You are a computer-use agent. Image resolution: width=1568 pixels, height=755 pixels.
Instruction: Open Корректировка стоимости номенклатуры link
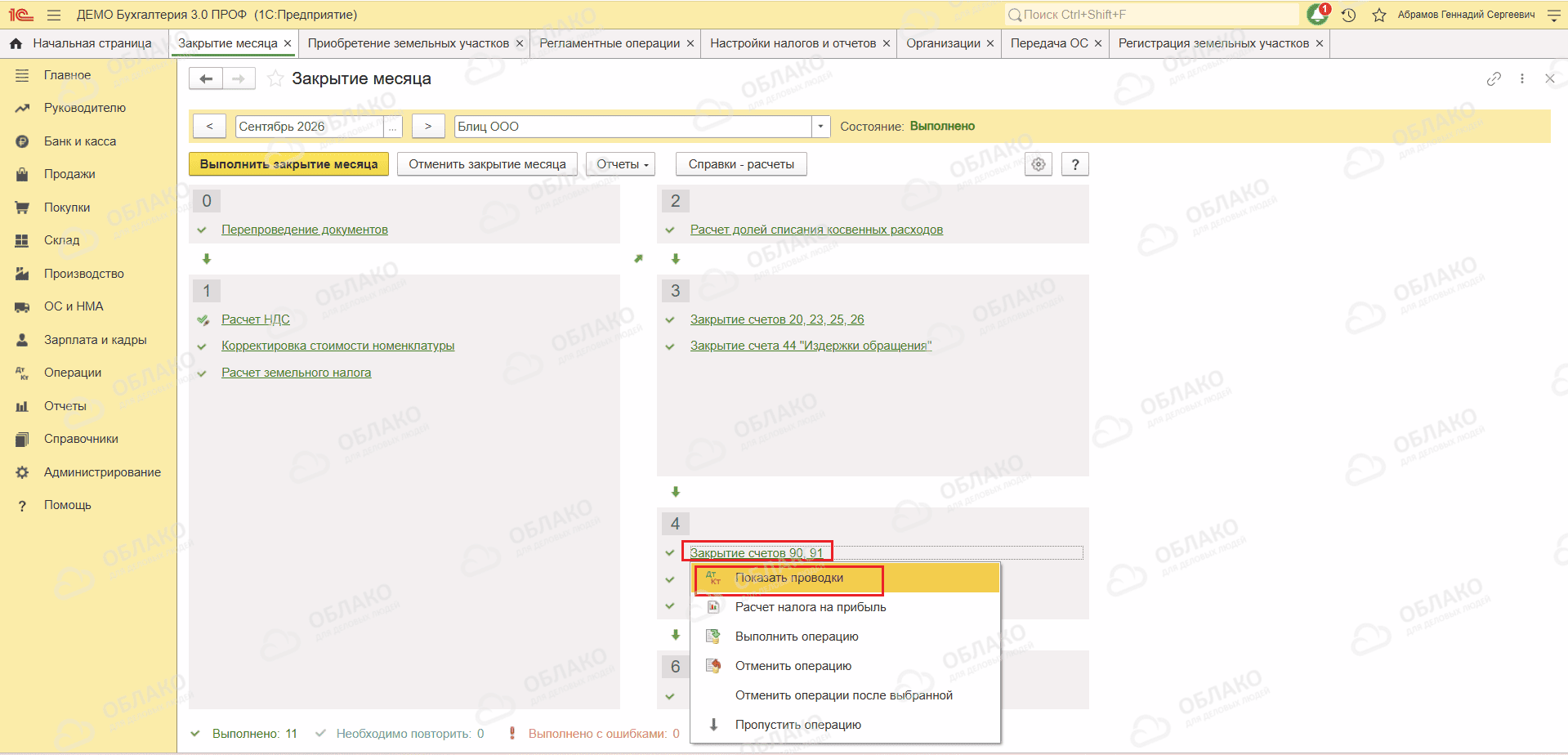point(338,346)
